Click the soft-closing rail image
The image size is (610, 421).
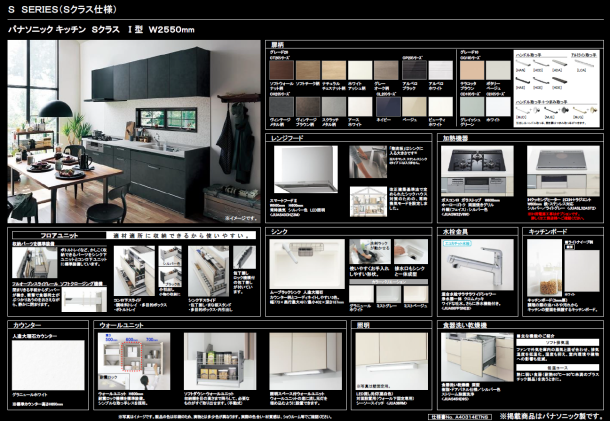(84, 299)
